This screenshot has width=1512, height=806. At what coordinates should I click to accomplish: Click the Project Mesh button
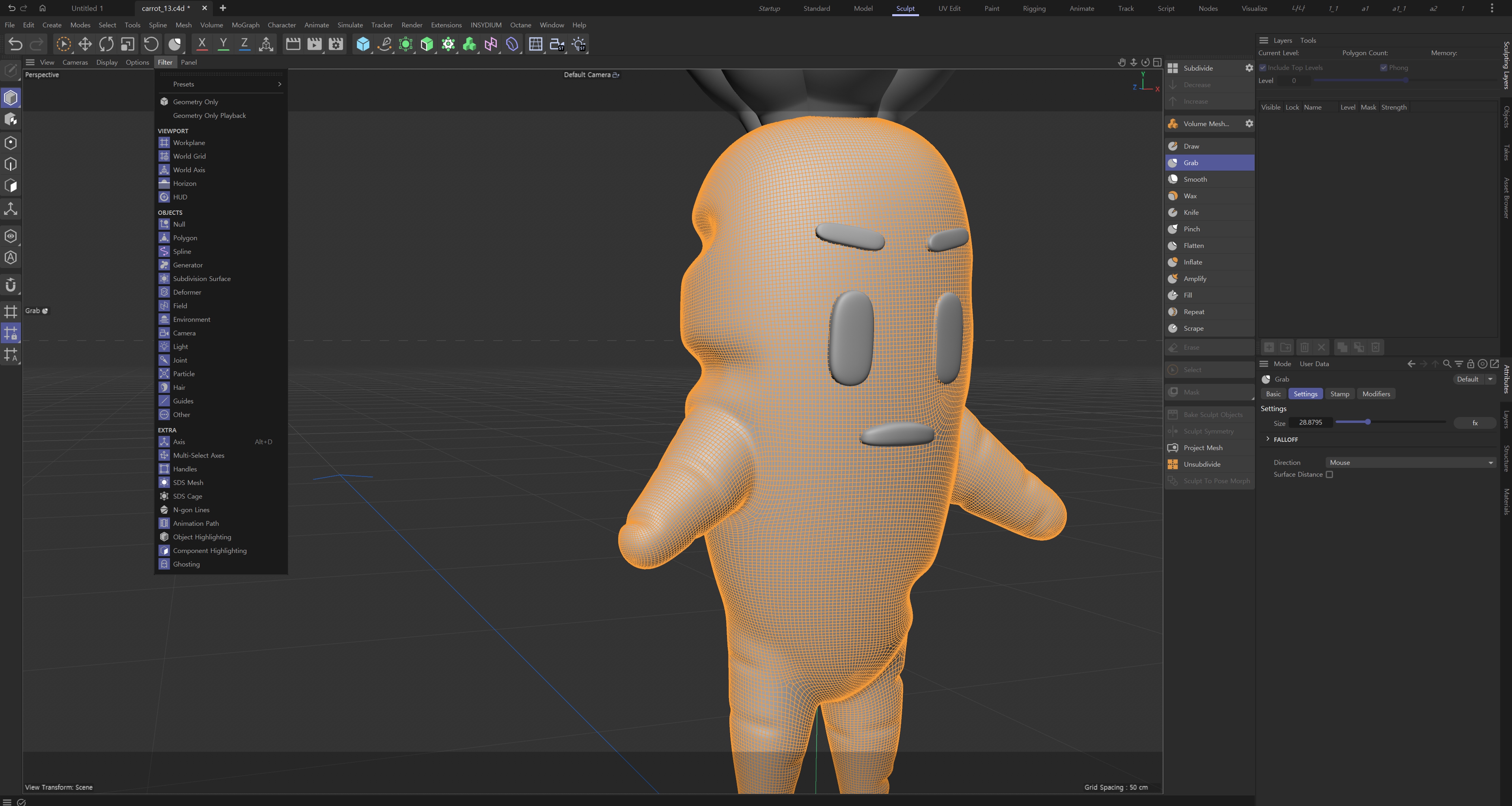point(1203,448)
